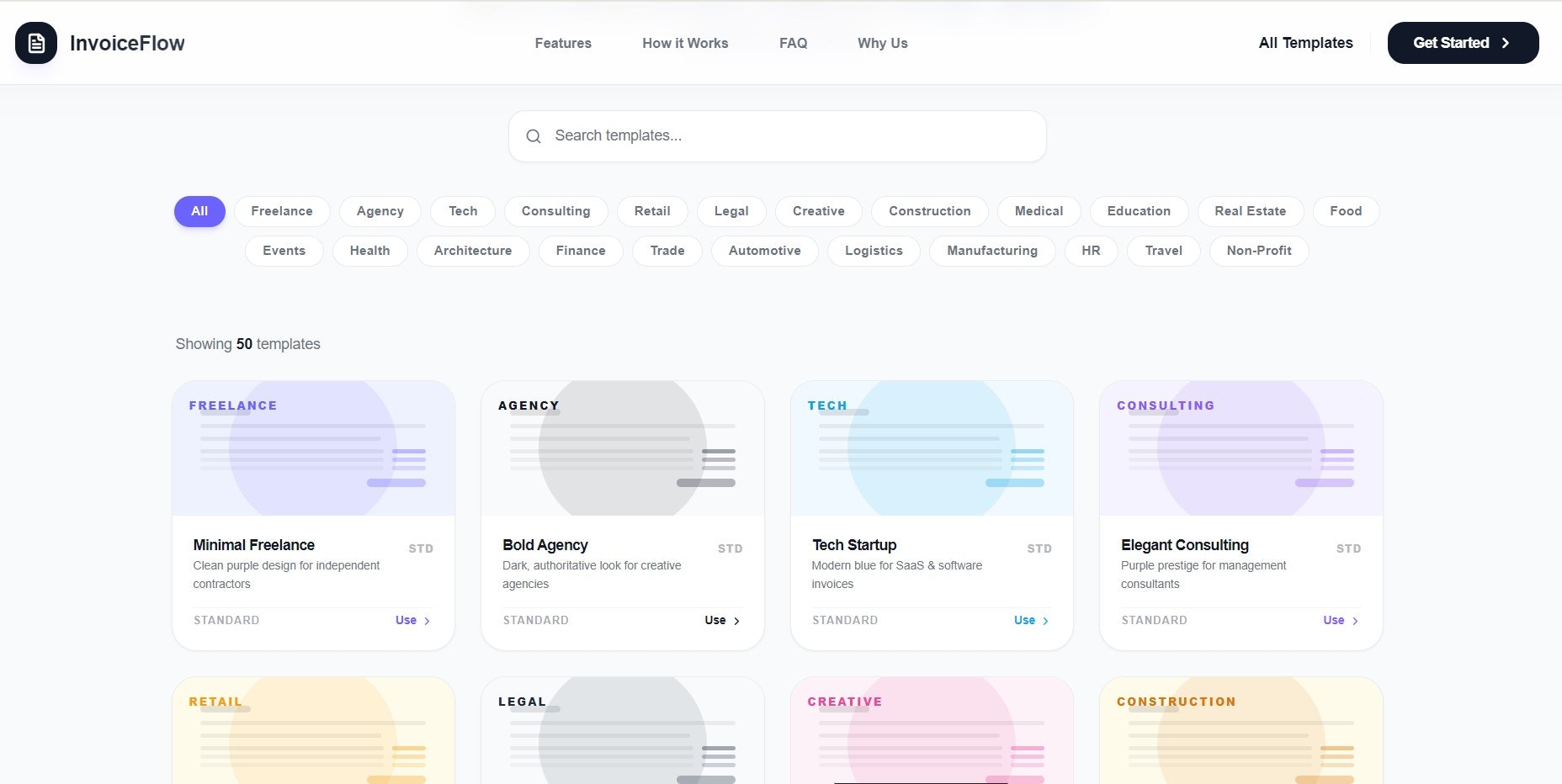
Task: Click the chevron on Tech Startup's Use link
Action: 1046,620
